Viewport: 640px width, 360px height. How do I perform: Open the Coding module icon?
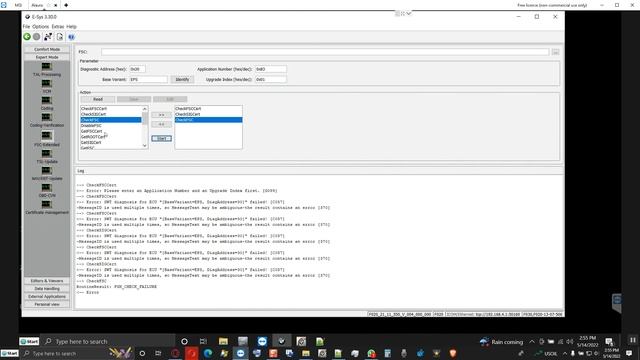point(47,100)
